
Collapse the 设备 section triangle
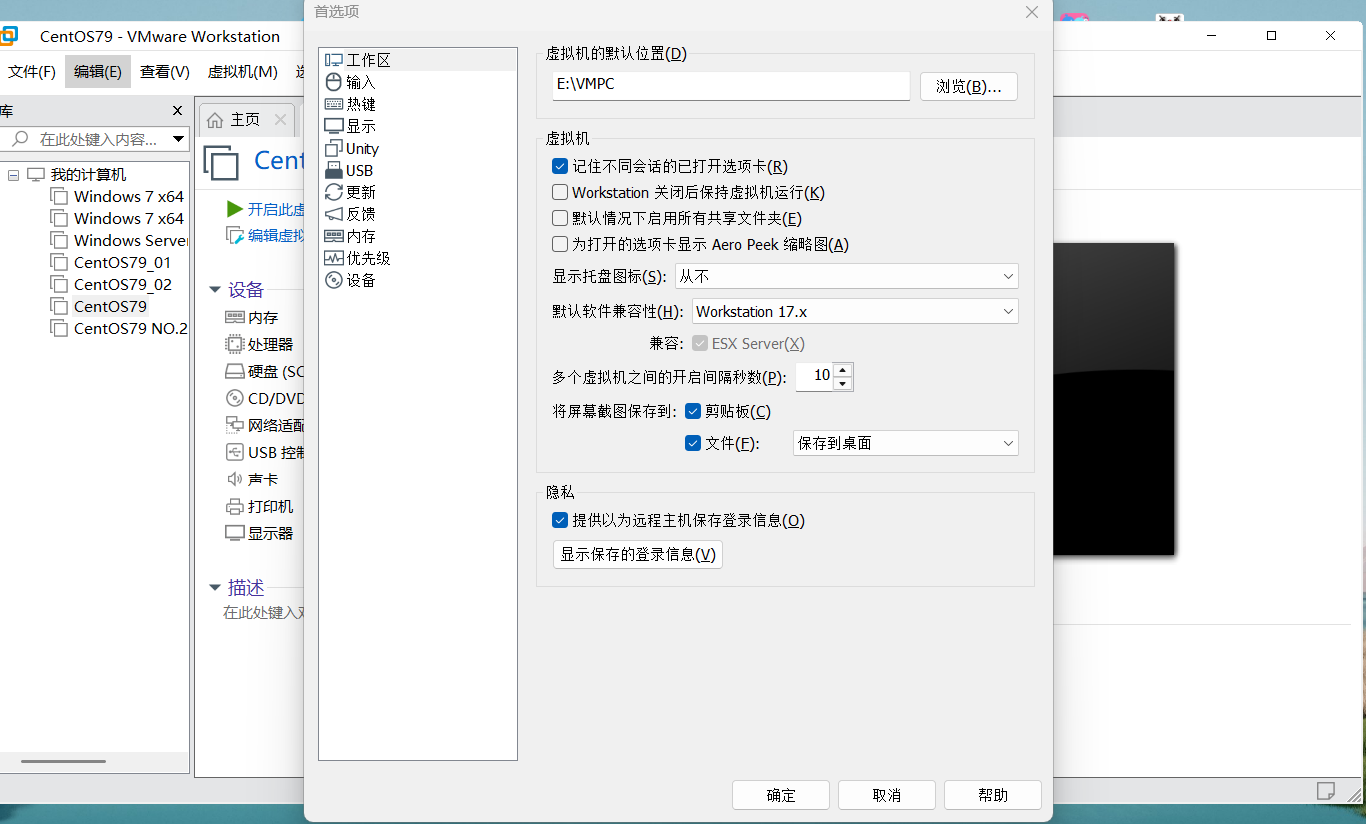215,290
